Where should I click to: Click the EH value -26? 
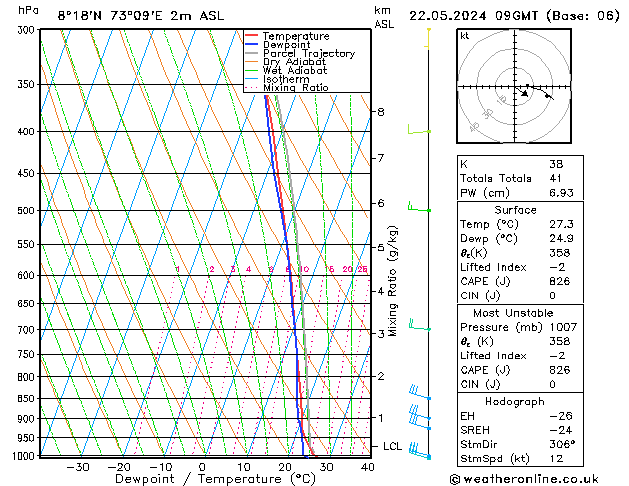click(x=561, y=416)
